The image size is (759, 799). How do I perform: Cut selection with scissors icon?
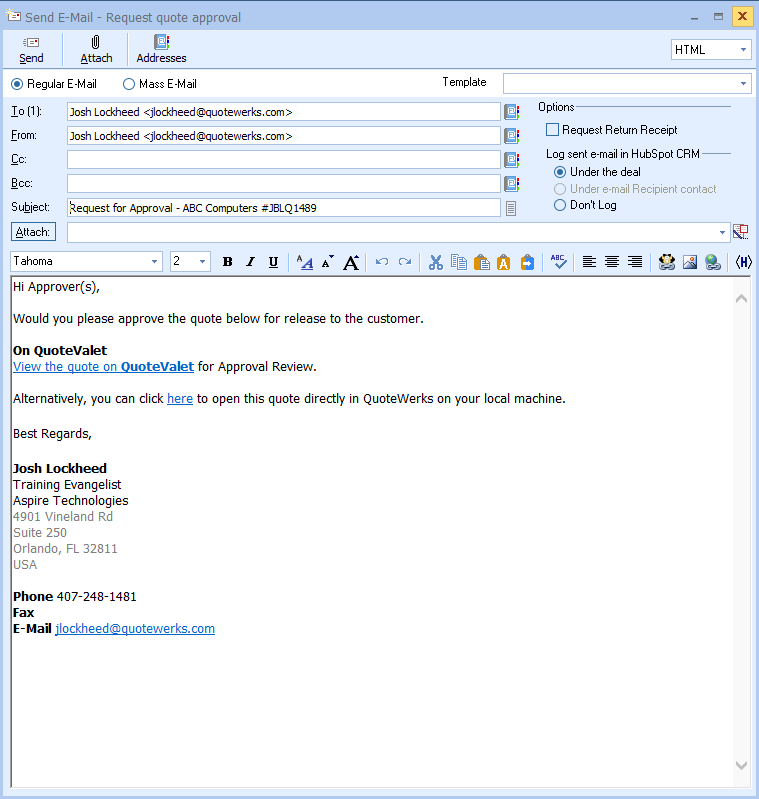pyautogui.click(x=436, y=262)
